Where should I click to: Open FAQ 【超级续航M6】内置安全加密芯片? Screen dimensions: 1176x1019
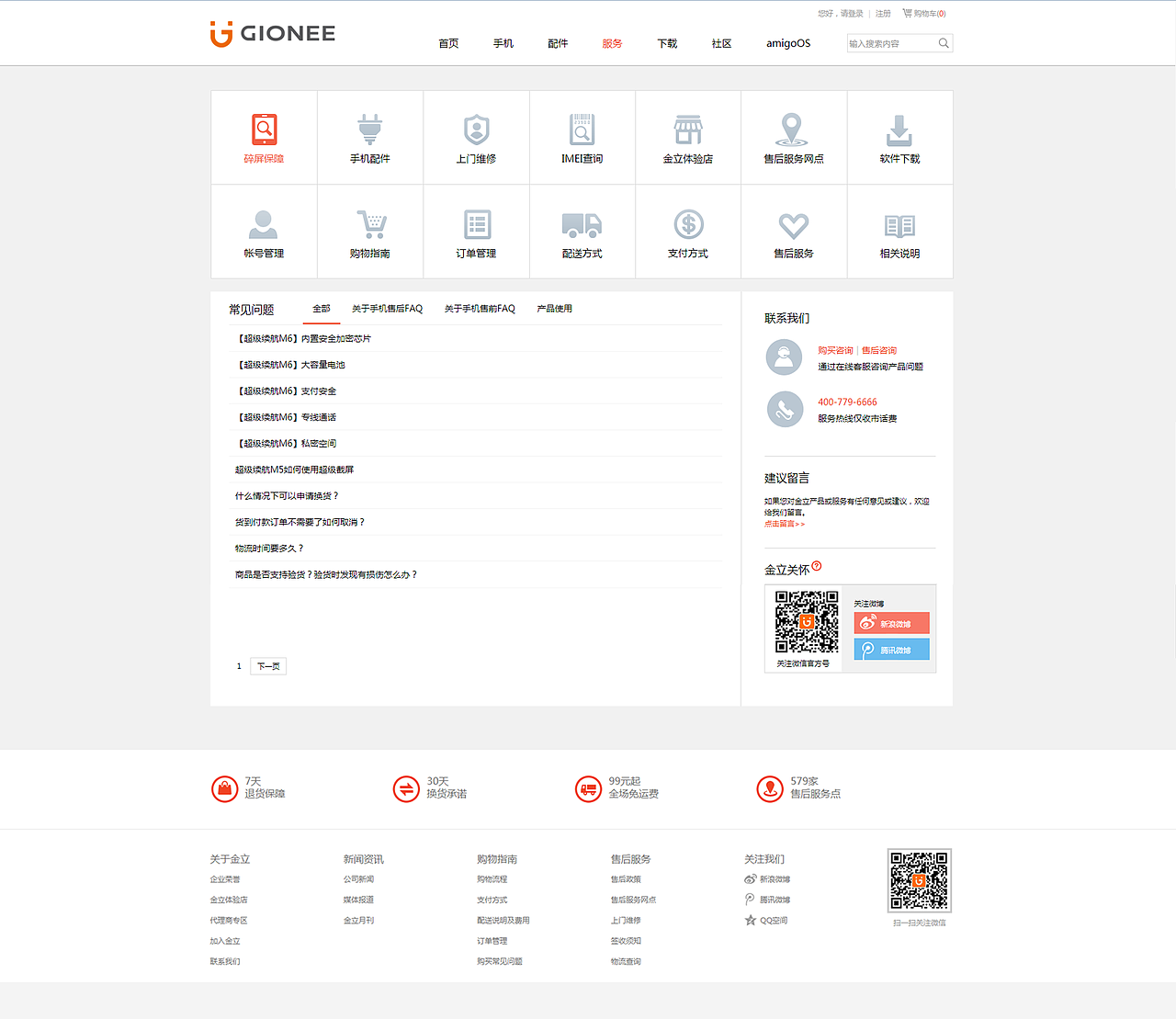[303, 339]
